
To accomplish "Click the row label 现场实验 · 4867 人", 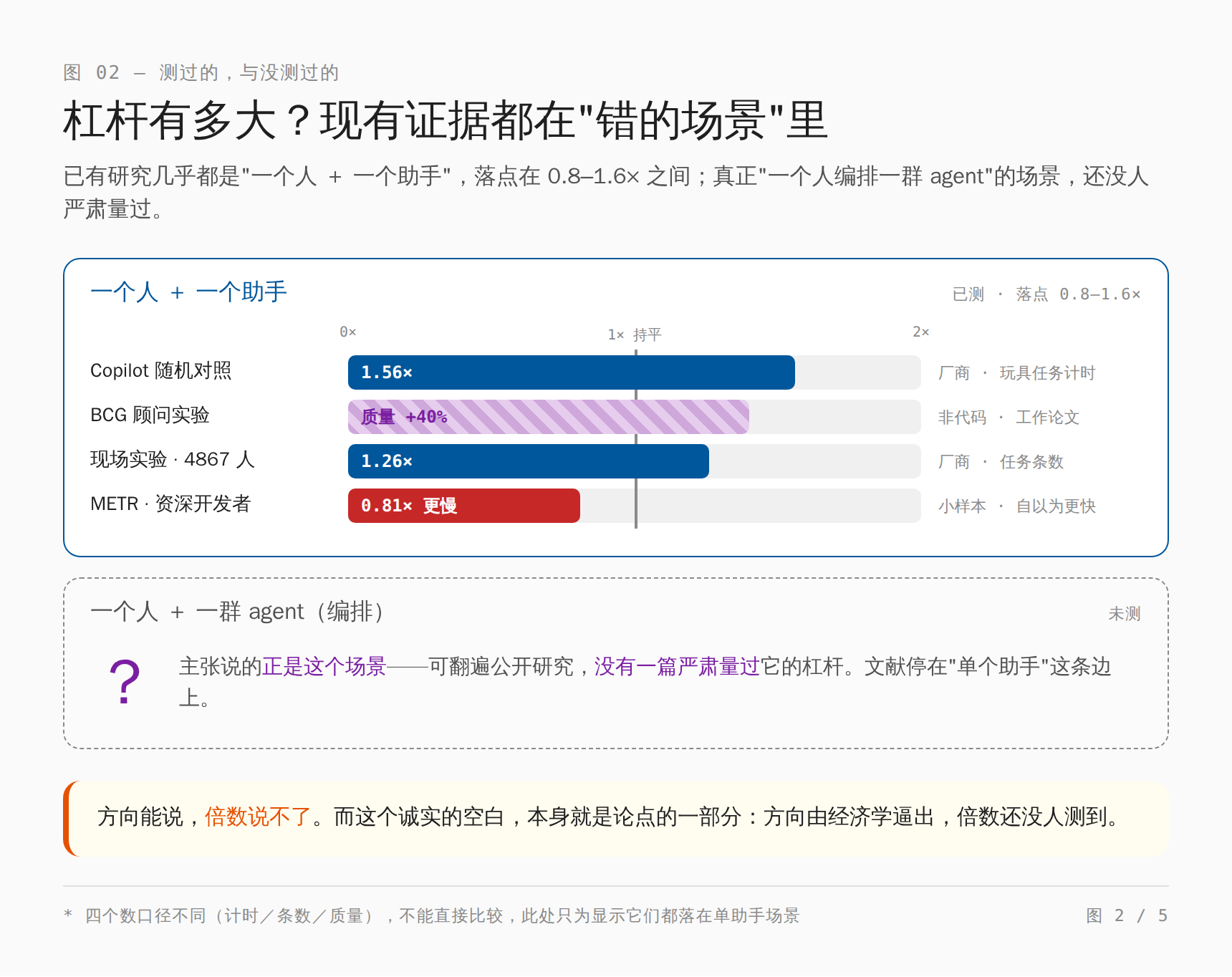I will [x=173, y=459].
